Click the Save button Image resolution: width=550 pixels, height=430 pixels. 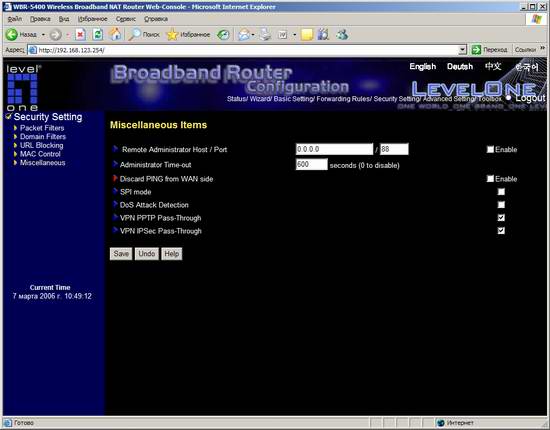tap(121, 254)
